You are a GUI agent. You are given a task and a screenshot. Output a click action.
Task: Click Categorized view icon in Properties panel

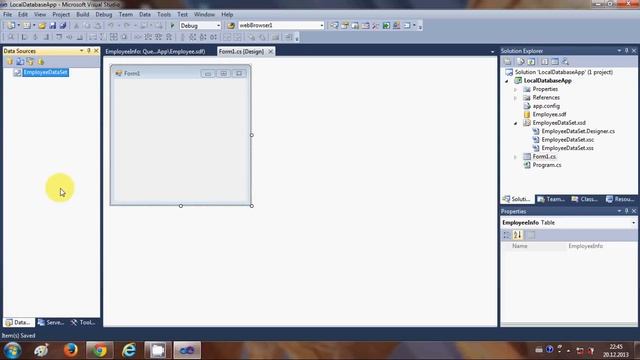[x=507, y=235]
